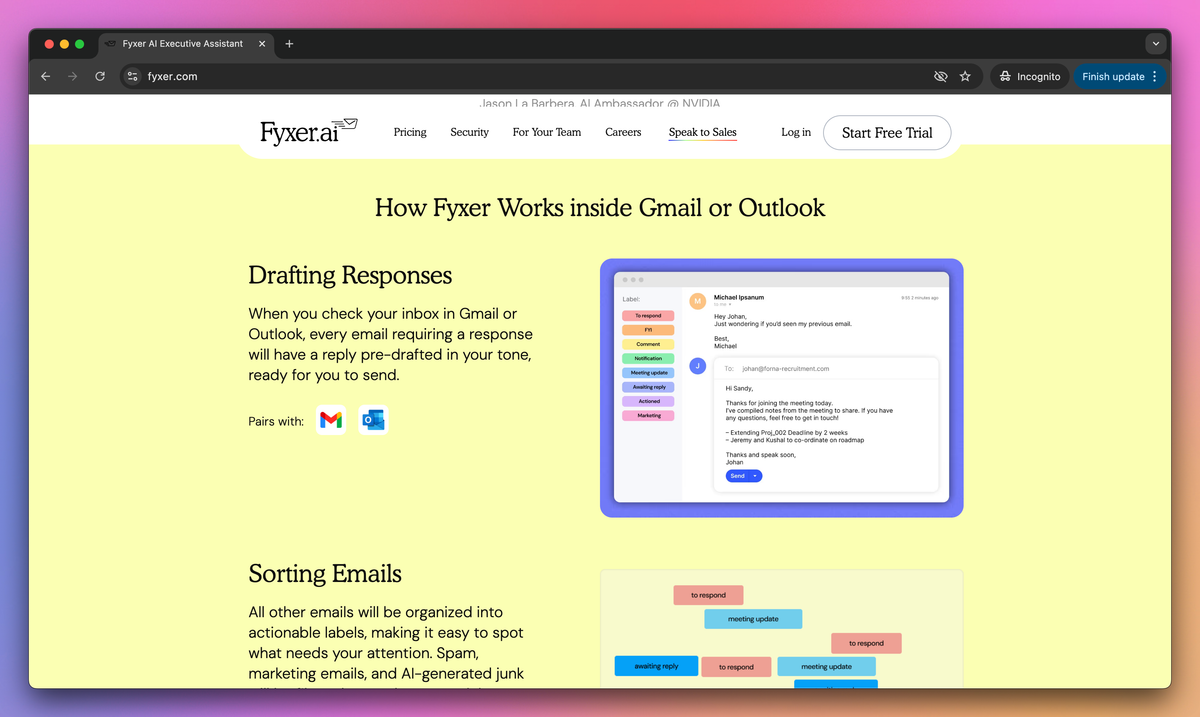
Task: Click the Notification label in mockup
Action: click(x=648, y=358)
